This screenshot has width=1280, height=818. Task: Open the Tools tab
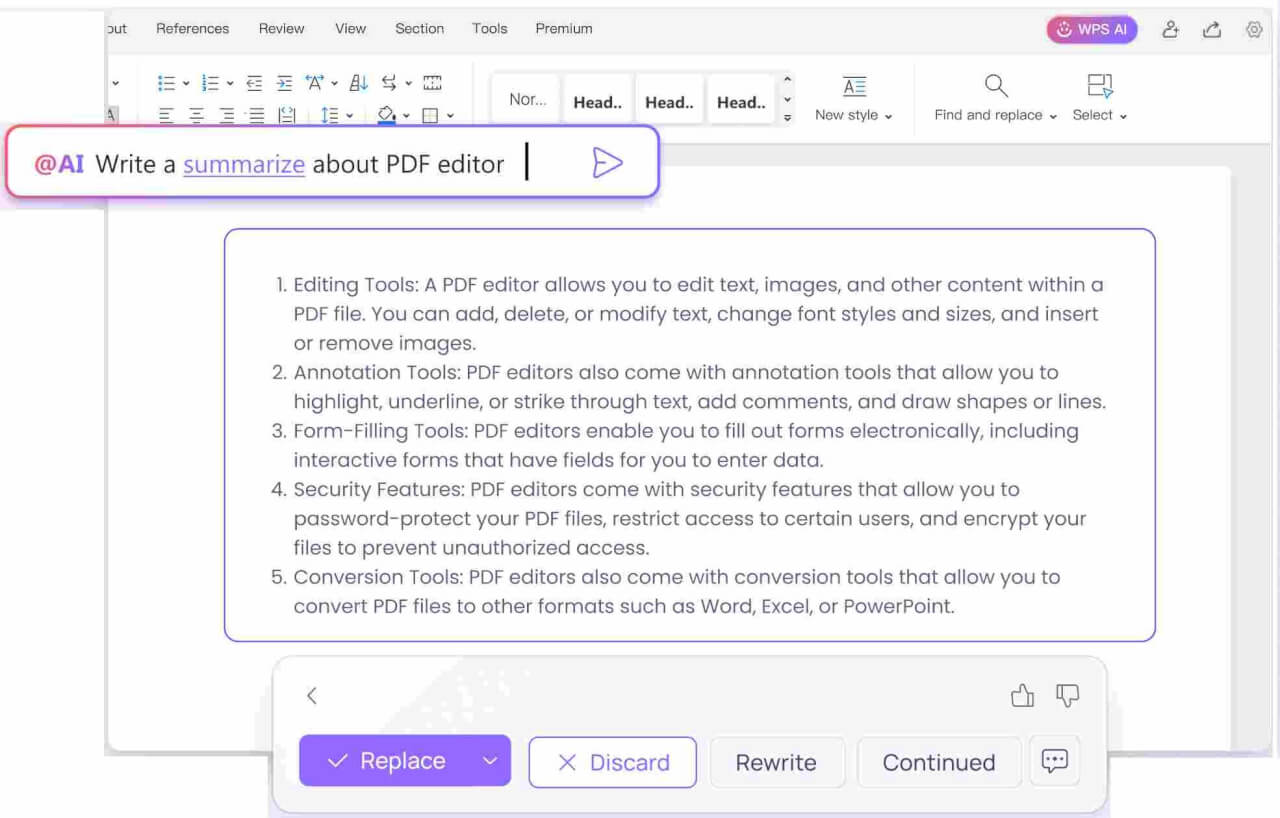[490, 29]
